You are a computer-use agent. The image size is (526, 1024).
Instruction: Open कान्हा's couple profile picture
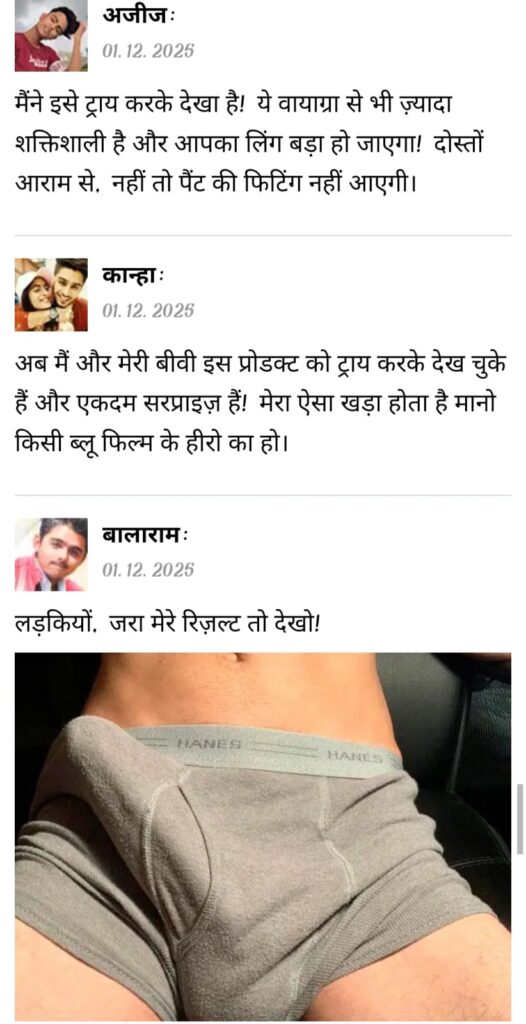[x=51, y=295]
